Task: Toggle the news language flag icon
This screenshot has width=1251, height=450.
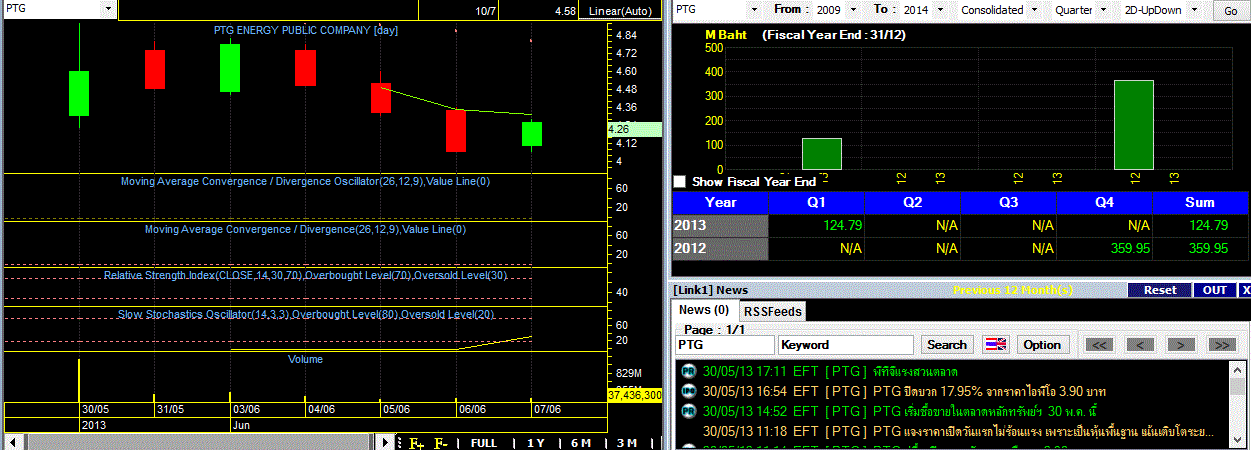Action: (x=996, y=344)
